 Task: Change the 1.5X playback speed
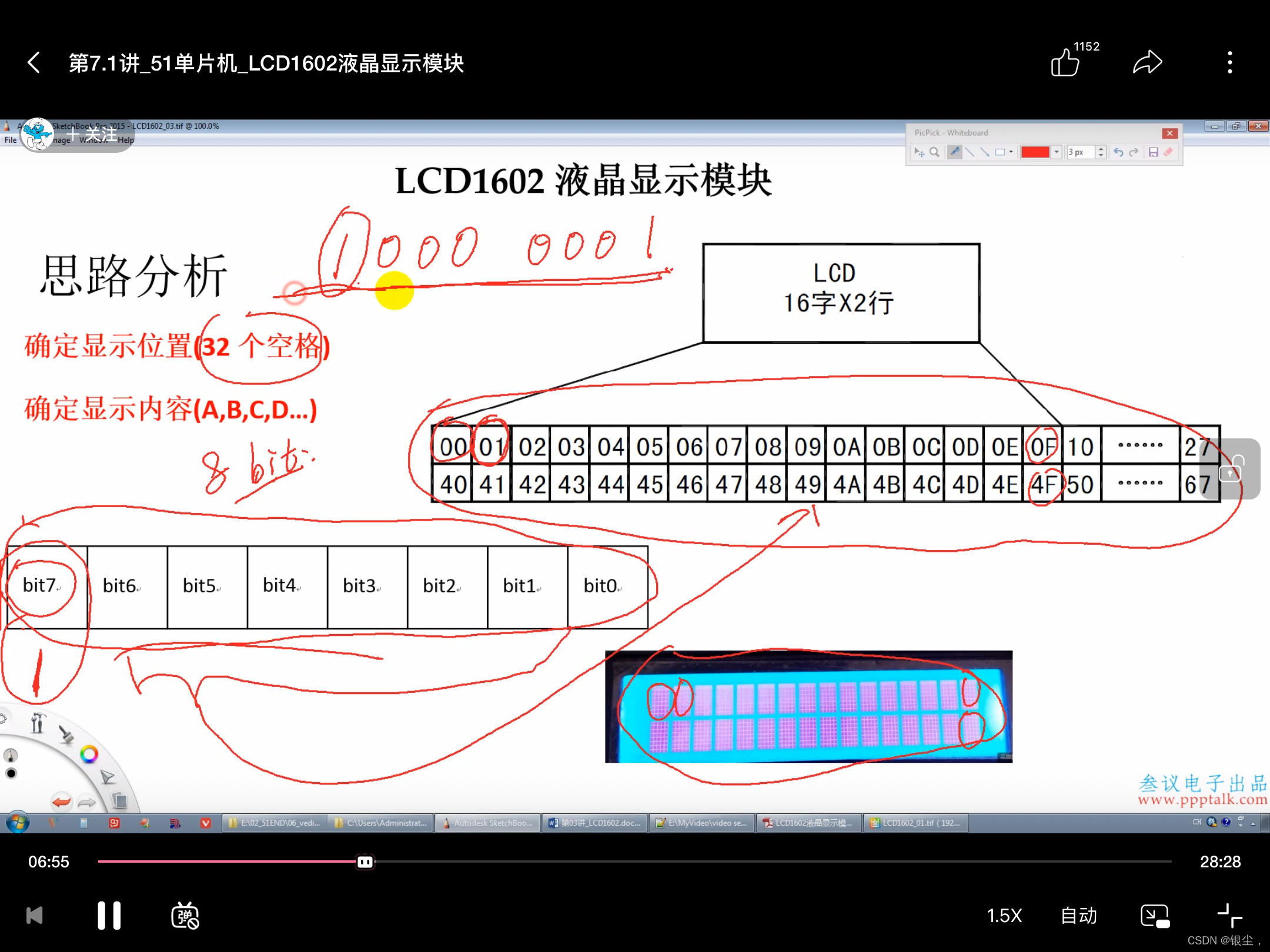[1004, 915]
